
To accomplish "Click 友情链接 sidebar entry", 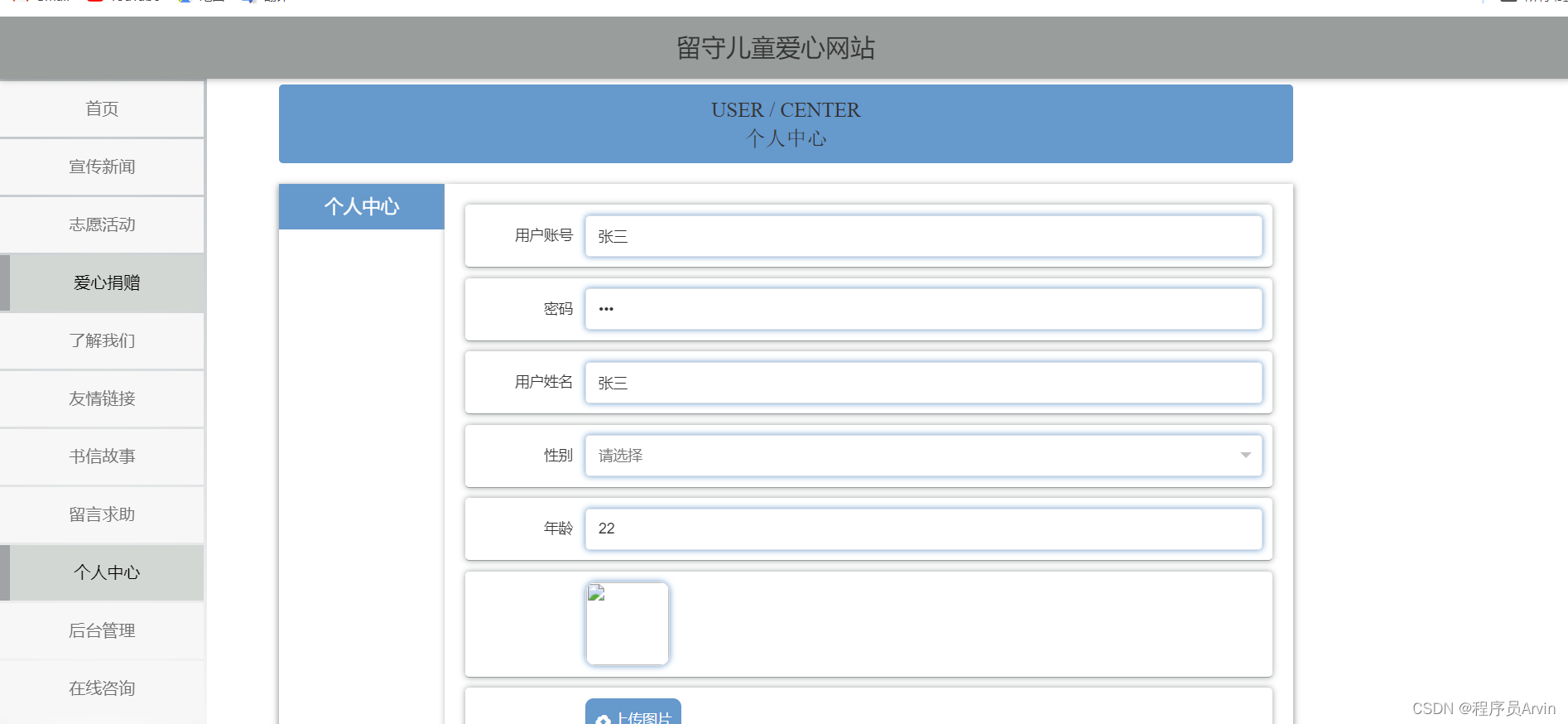I will coord(102,398).
